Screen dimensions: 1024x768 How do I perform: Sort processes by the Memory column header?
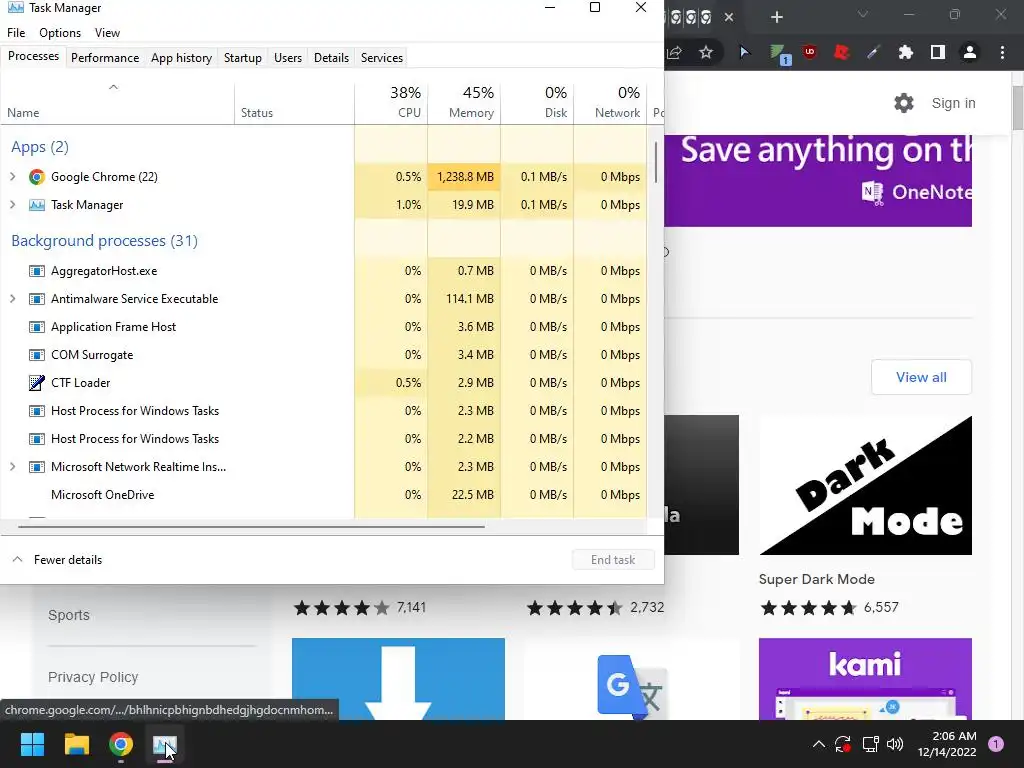coord(464,103)
